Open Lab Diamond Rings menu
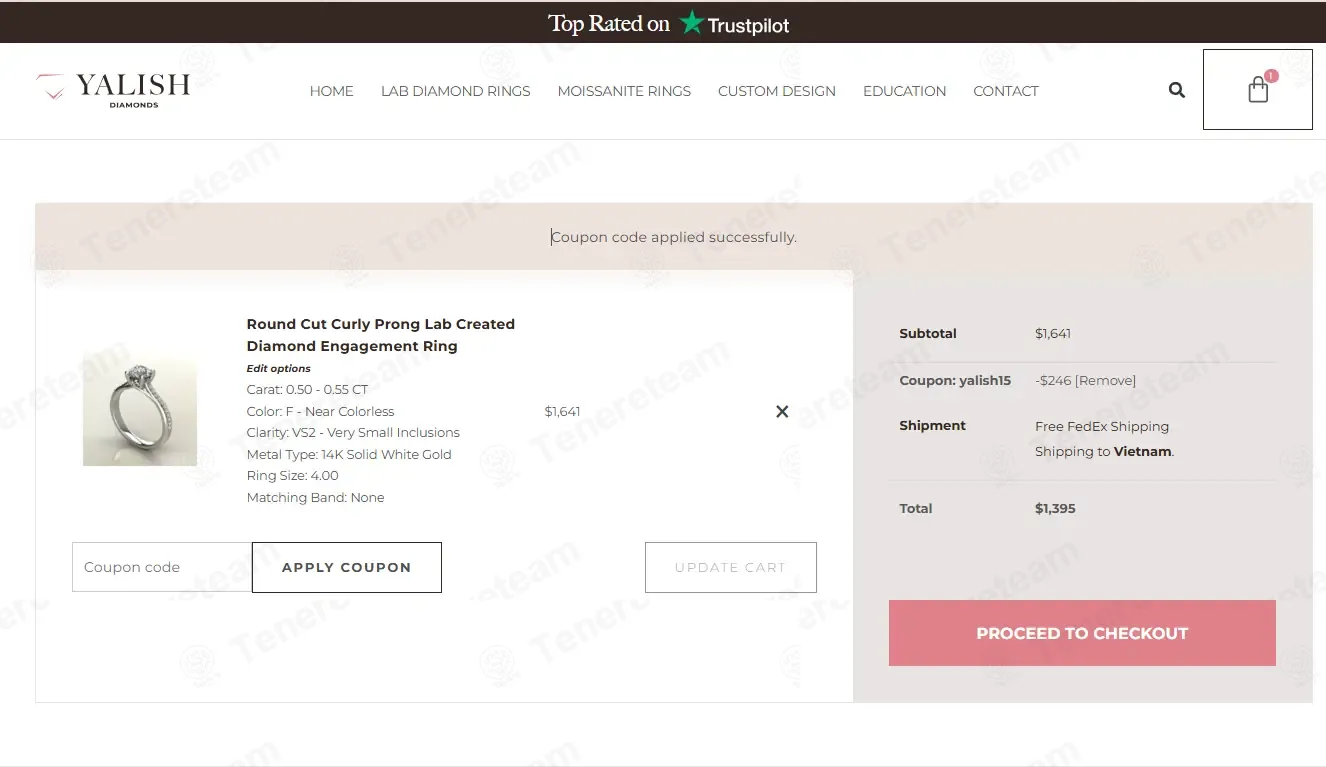Image resolution: width=1326 pixels, height=767 pixels. point(455,91)
